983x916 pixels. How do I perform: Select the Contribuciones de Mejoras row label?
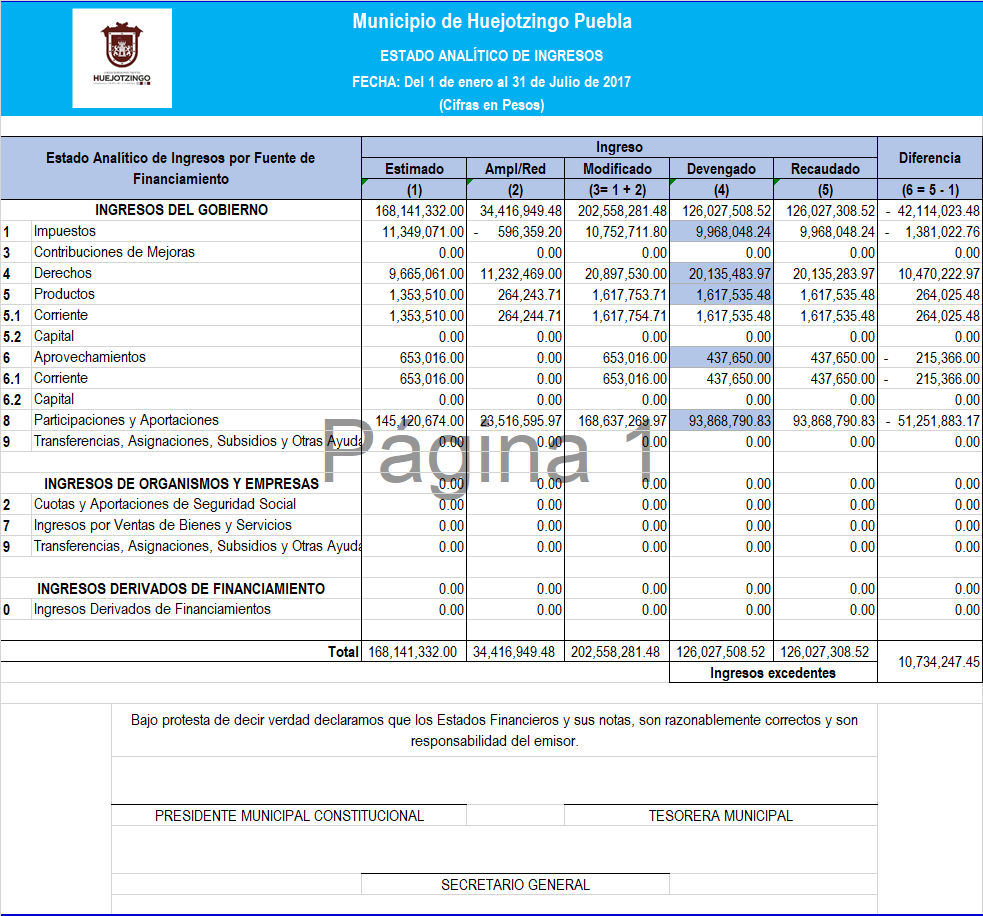114,252
